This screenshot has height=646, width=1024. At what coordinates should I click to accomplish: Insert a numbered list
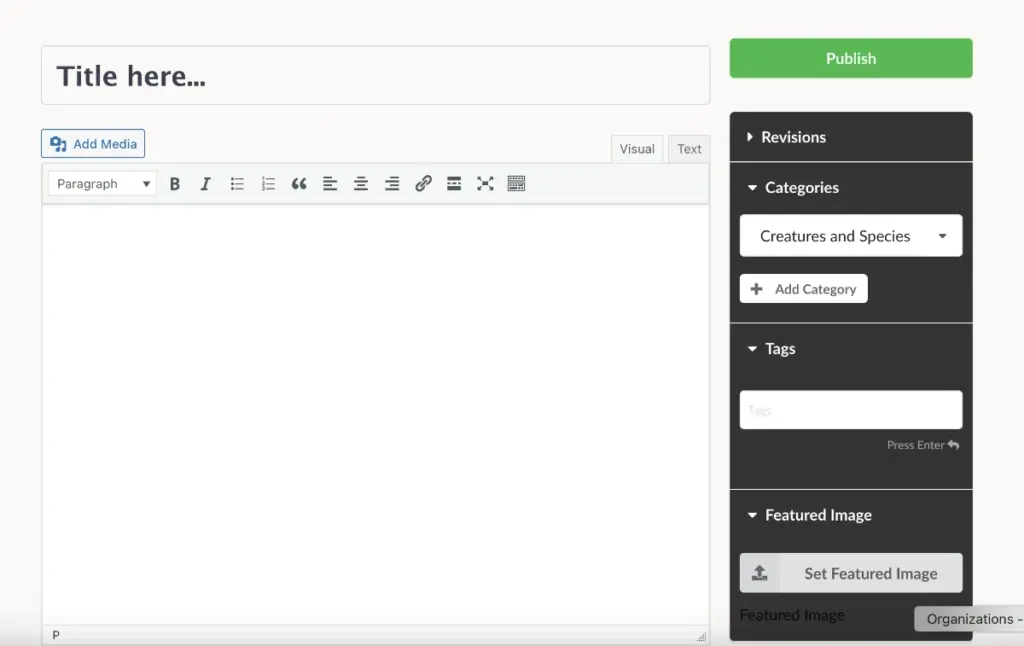pyautogui.click(x=268, y=184)
